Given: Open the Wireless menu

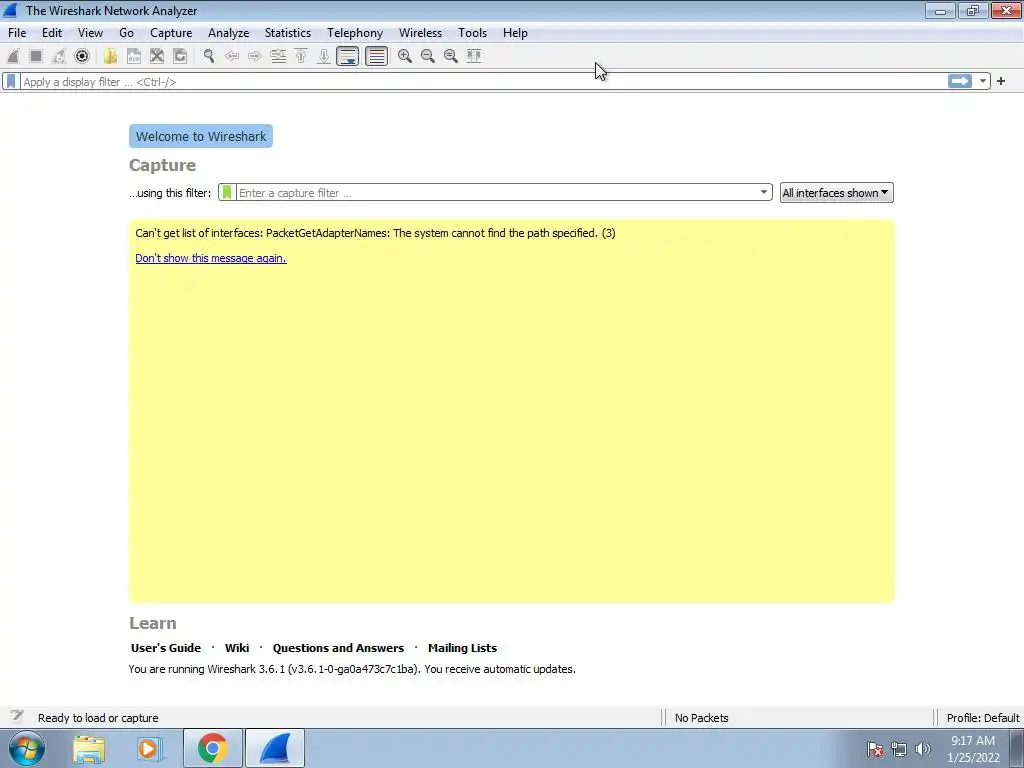Looking at the screenshot, I should [x=421, y=33].
